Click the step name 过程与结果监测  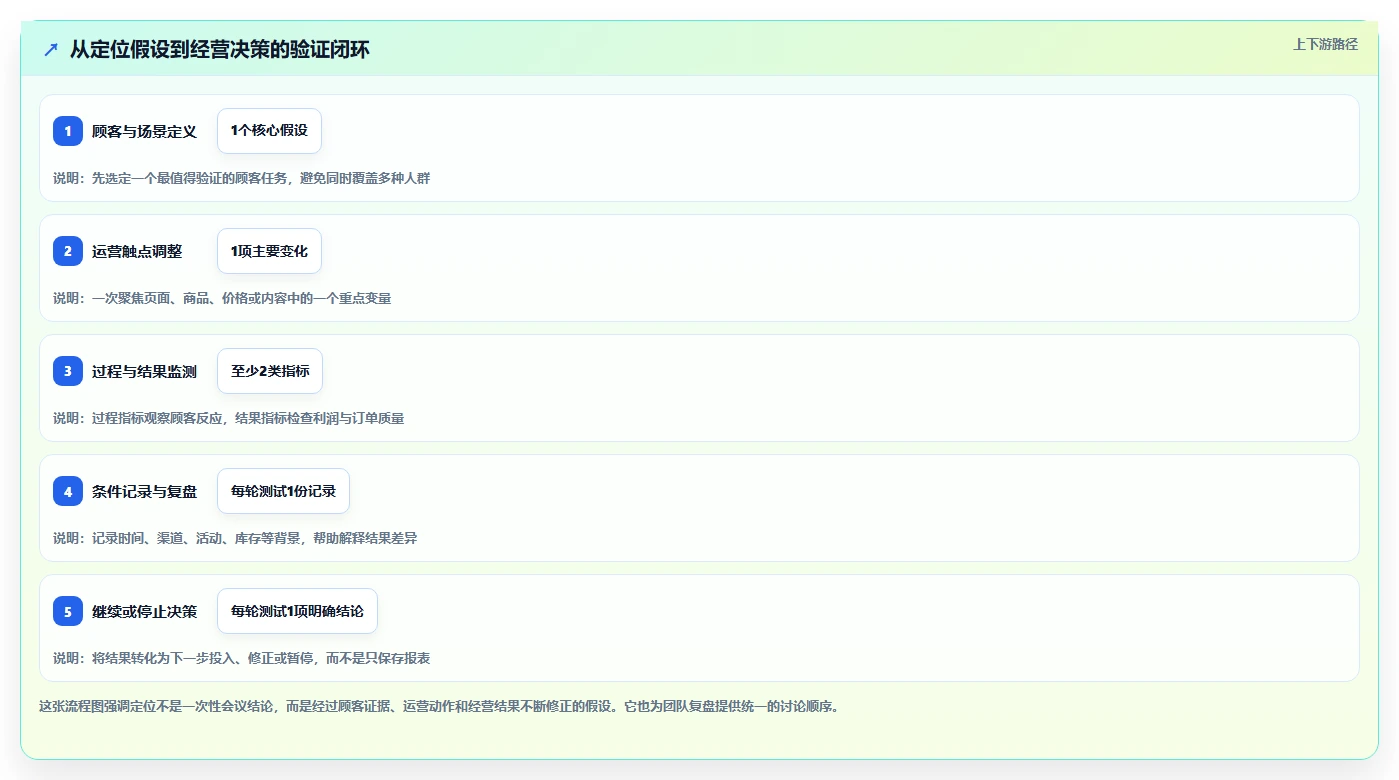pos(144,371)
